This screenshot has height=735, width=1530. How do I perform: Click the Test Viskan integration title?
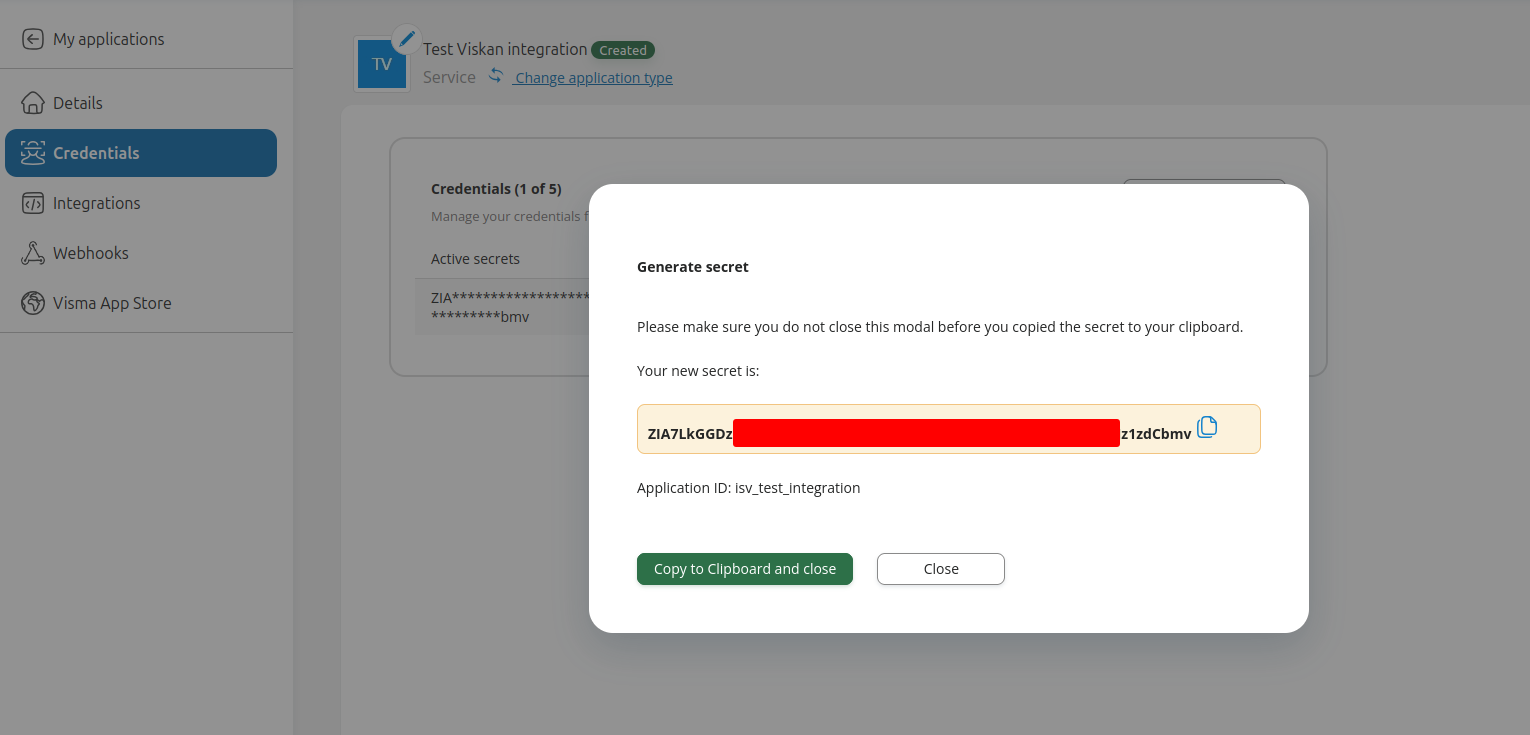[x=505, y=49]
